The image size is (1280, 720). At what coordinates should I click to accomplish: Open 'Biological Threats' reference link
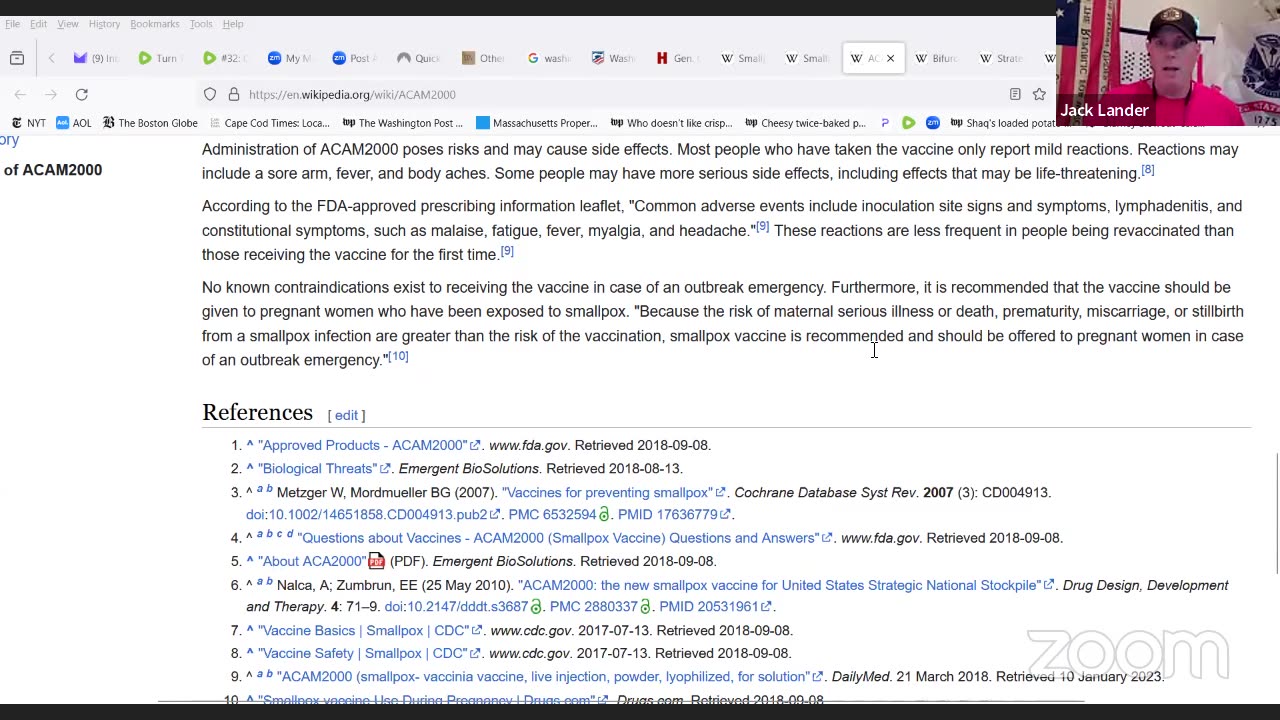[x=324, y=468]
